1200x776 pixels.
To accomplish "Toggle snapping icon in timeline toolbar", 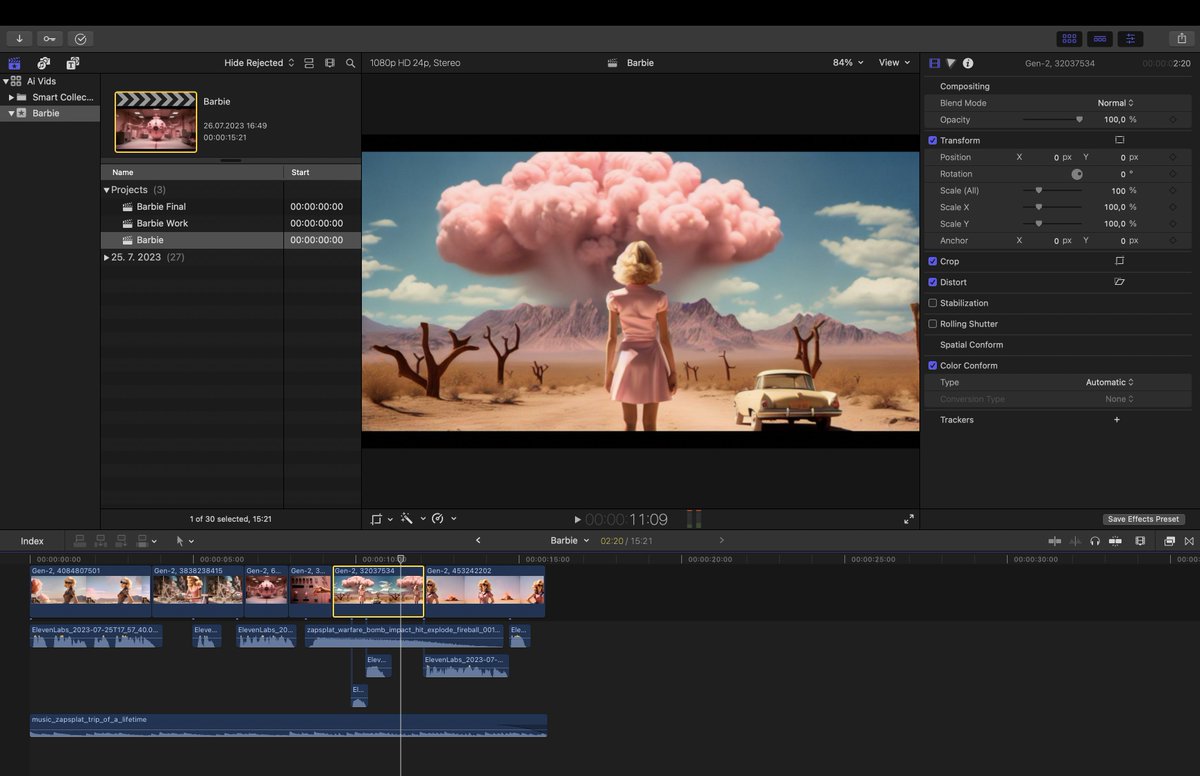I will [1115, 541].
